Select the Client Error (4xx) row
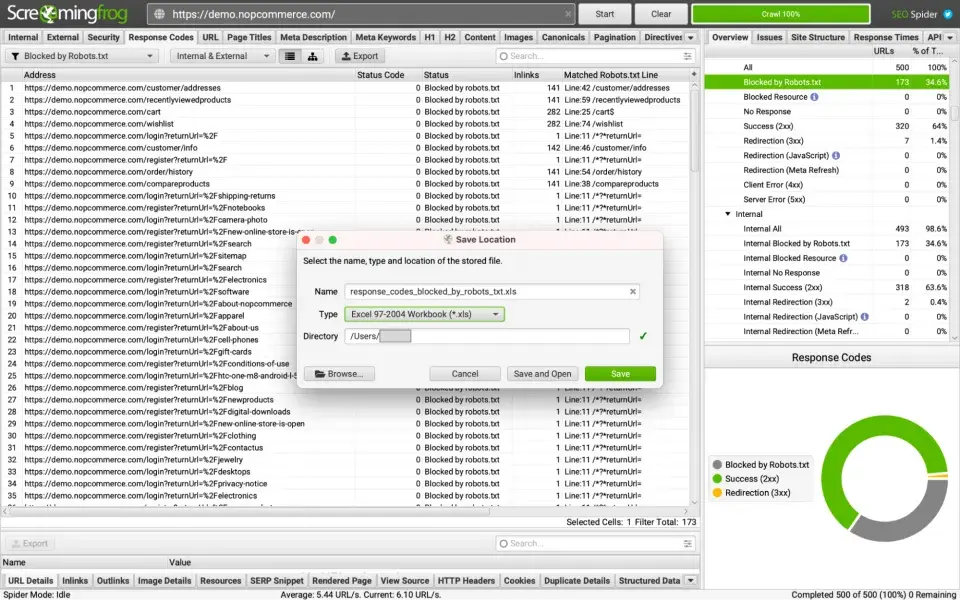The width and height of the screenshot is (960, 600). coord(827,185)
